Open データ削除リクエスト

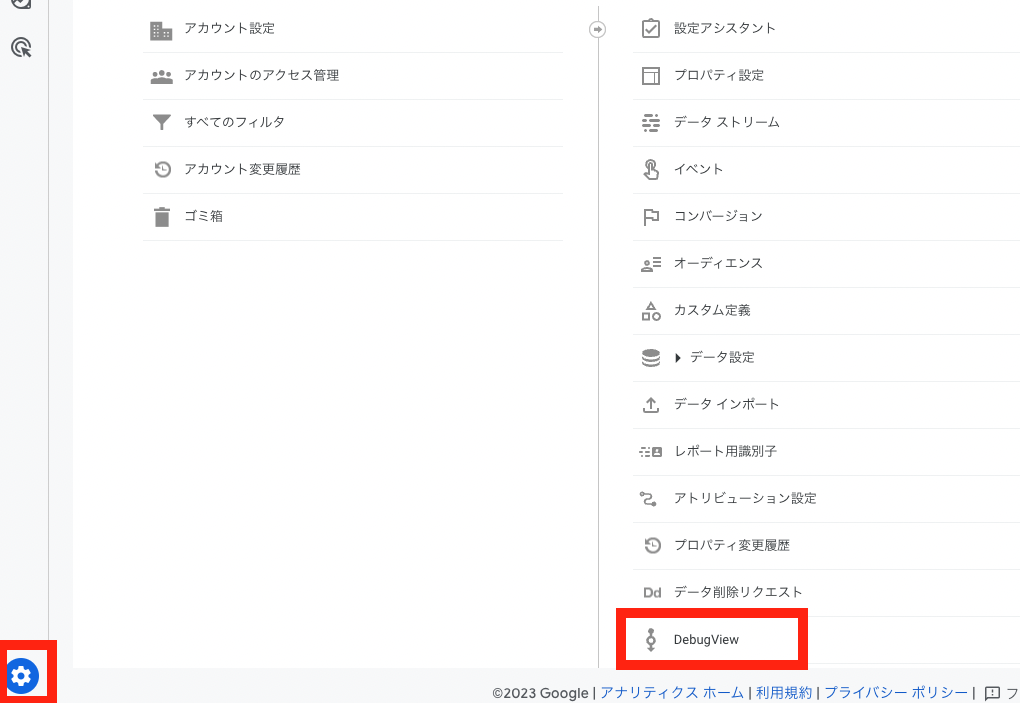click(738, 592)
